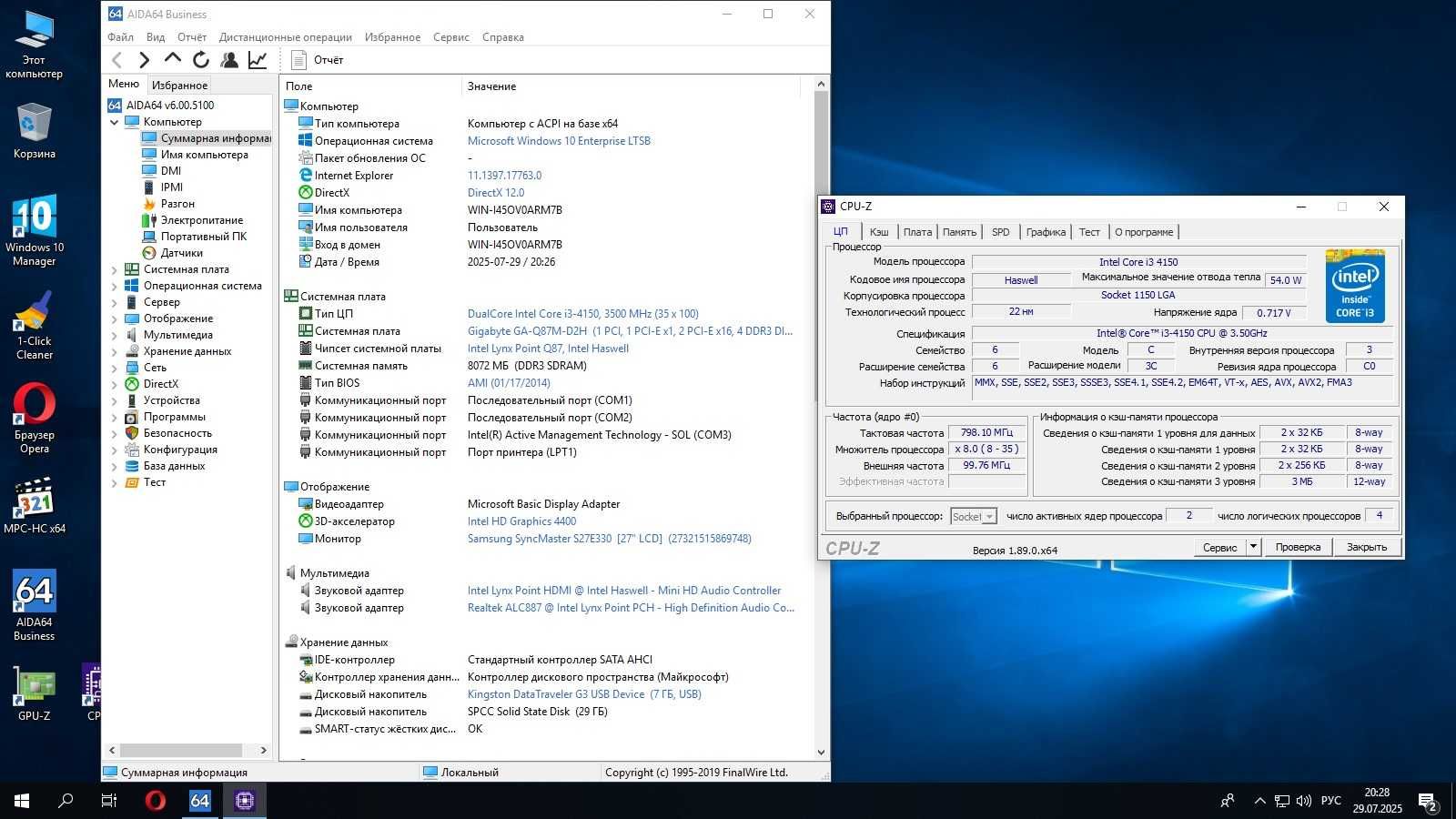Expand Операционная система tree node
The height and width of the screenshot is (819, 1456).
(x=115, y=286)
